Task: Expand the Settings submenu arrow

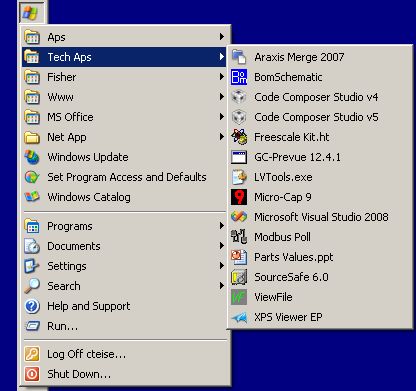Action: [222, 266]
